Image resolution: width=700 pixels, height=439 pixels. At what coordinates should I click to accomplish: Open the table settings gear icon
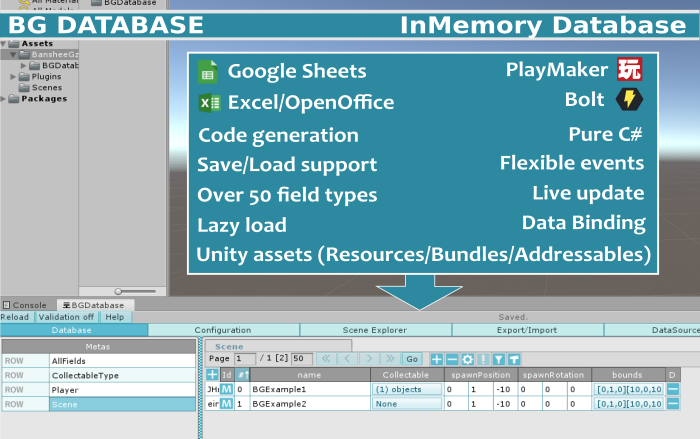467,358
